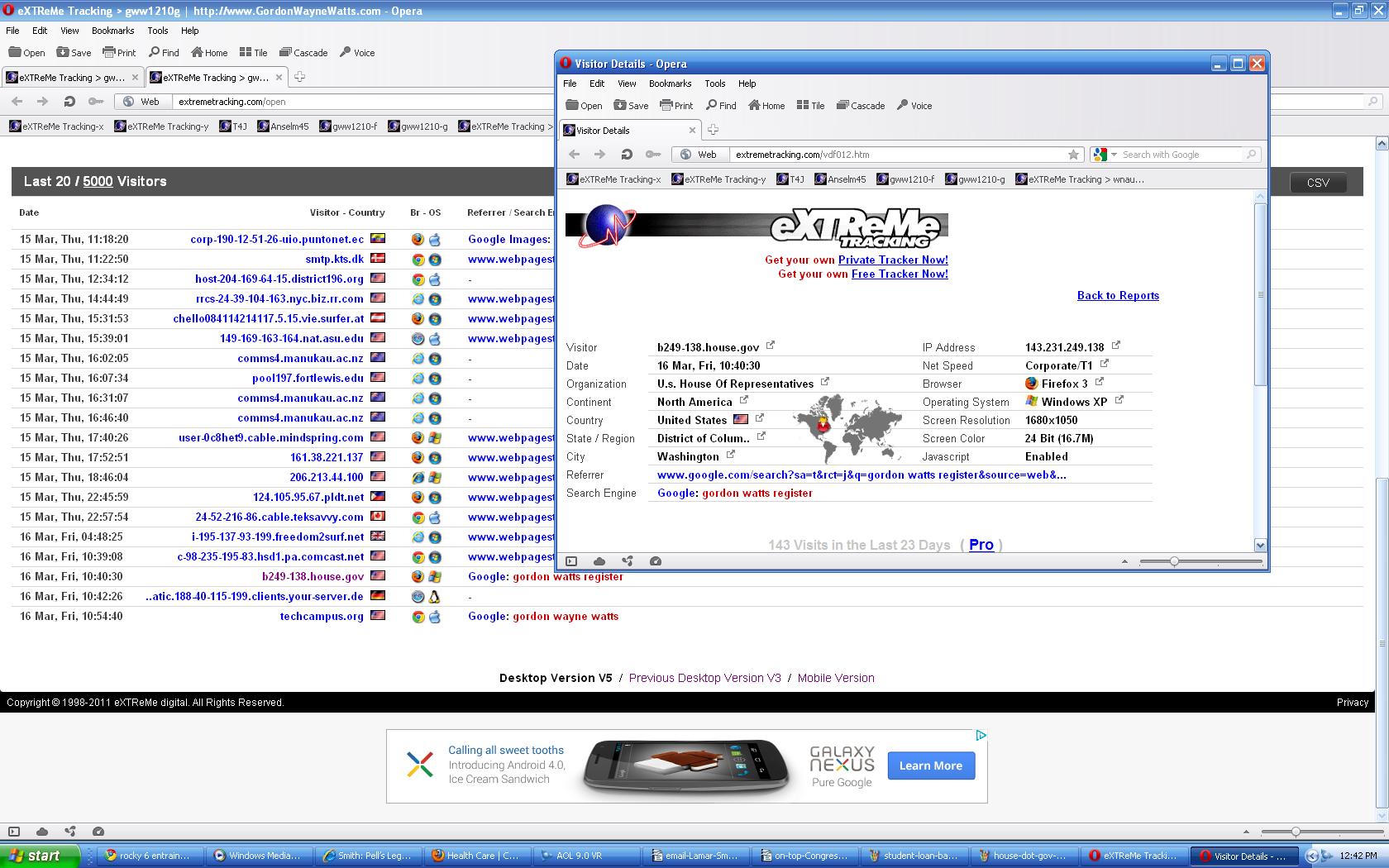Open AOL 9.0 VR taskbar item
1389x868 pixels.
(586, 856)
